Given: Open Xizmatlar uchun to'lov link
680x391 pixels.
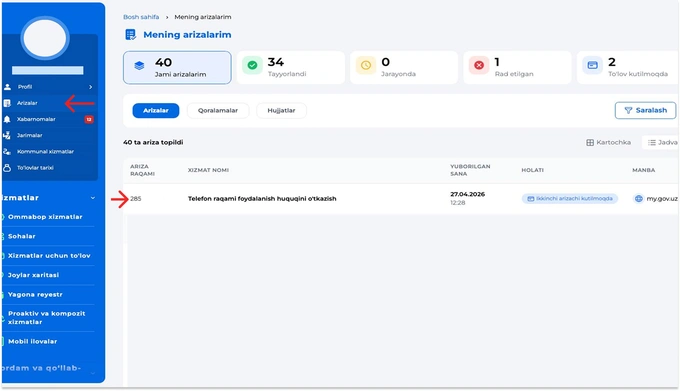Looking at the screenshot, I should tap(49, 256).
